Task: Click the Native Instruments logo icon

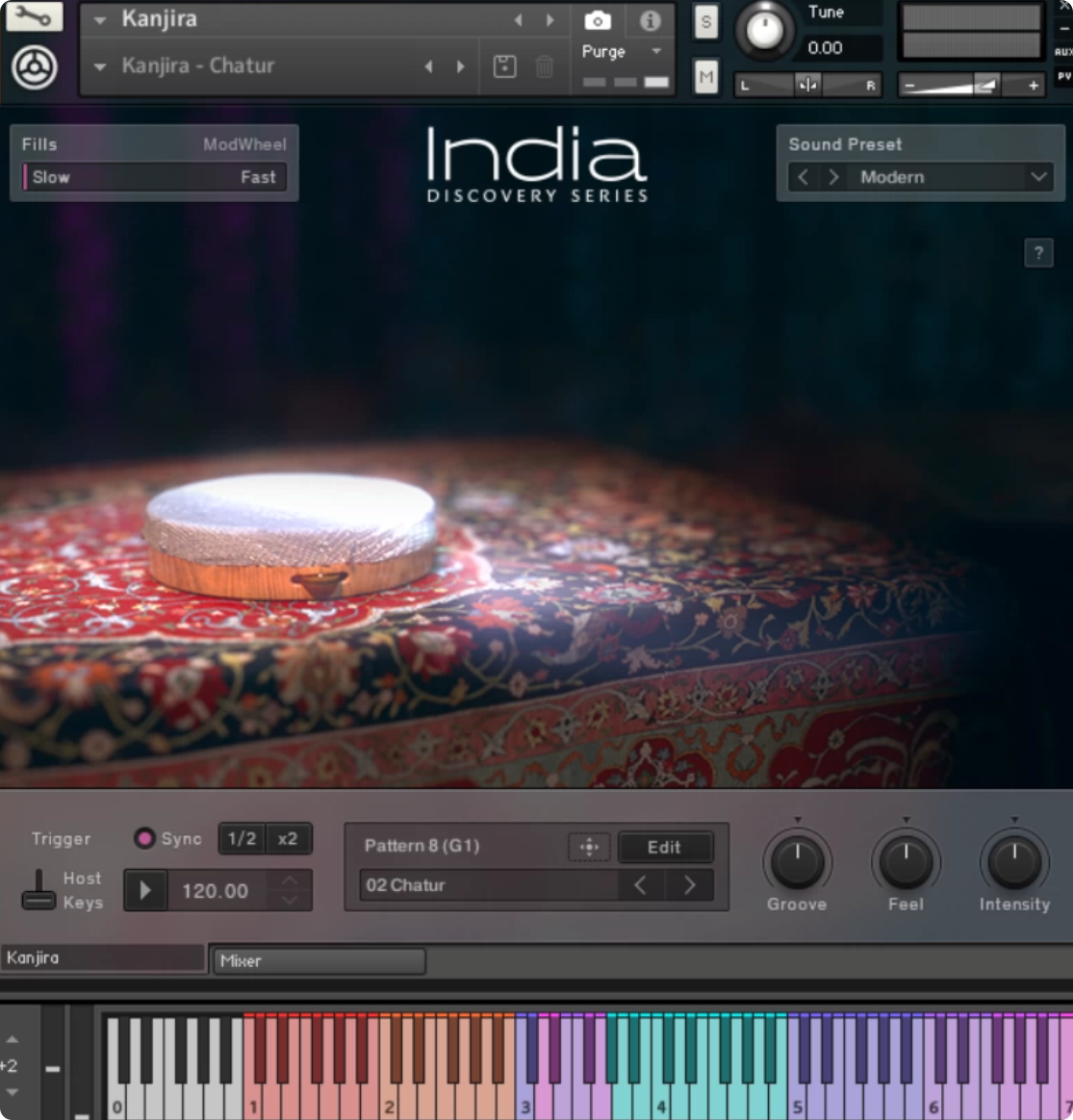Action: 35,68
